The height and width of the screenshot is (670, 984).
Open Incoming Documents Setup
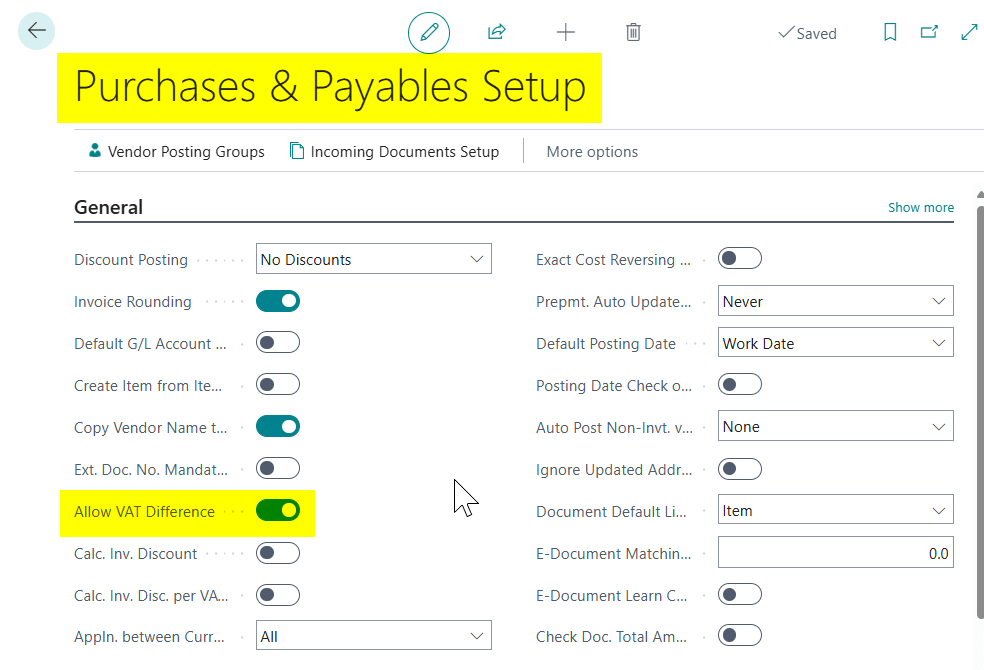394,152
